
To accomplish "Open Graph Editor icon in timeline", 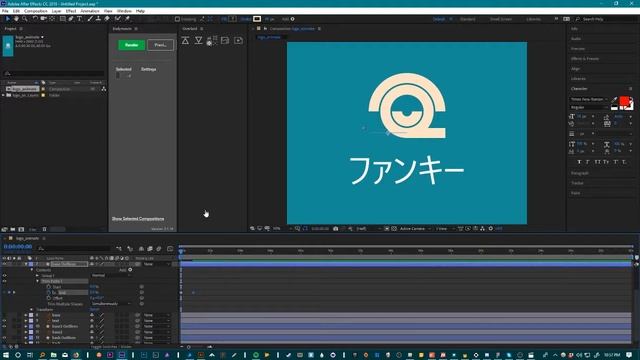I will (x=170, y=249).
